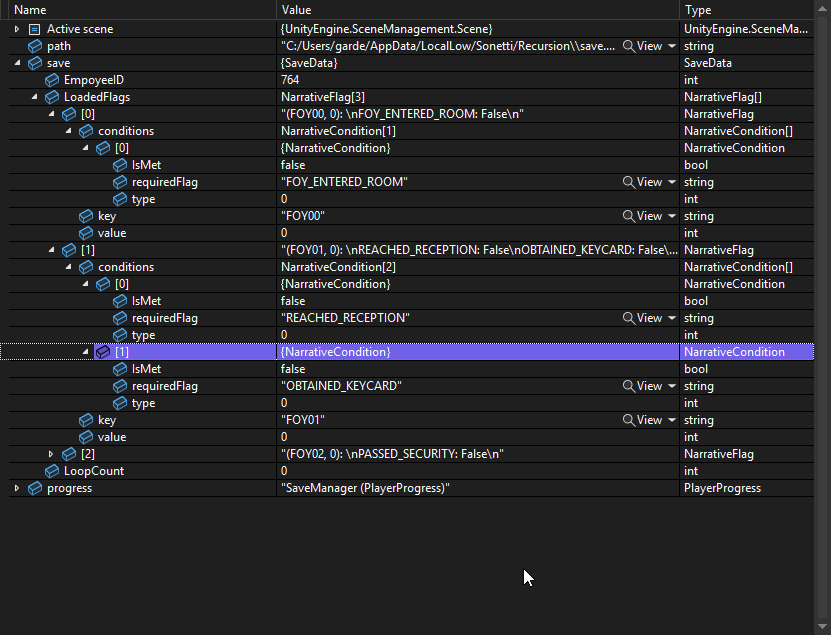Click the LoadedFlags field icon

pos(52,97)
